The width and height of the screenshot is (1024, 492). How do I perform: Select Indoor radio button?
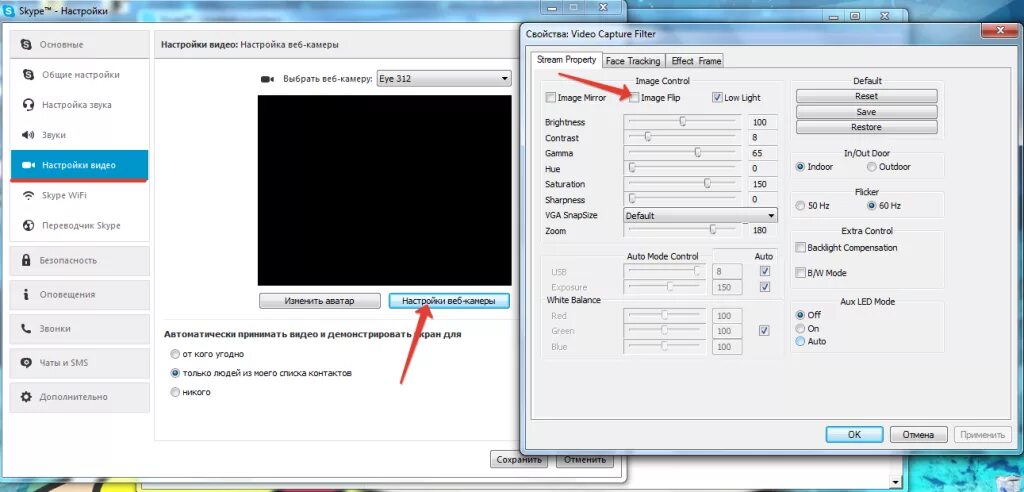(x=800, y=167)
